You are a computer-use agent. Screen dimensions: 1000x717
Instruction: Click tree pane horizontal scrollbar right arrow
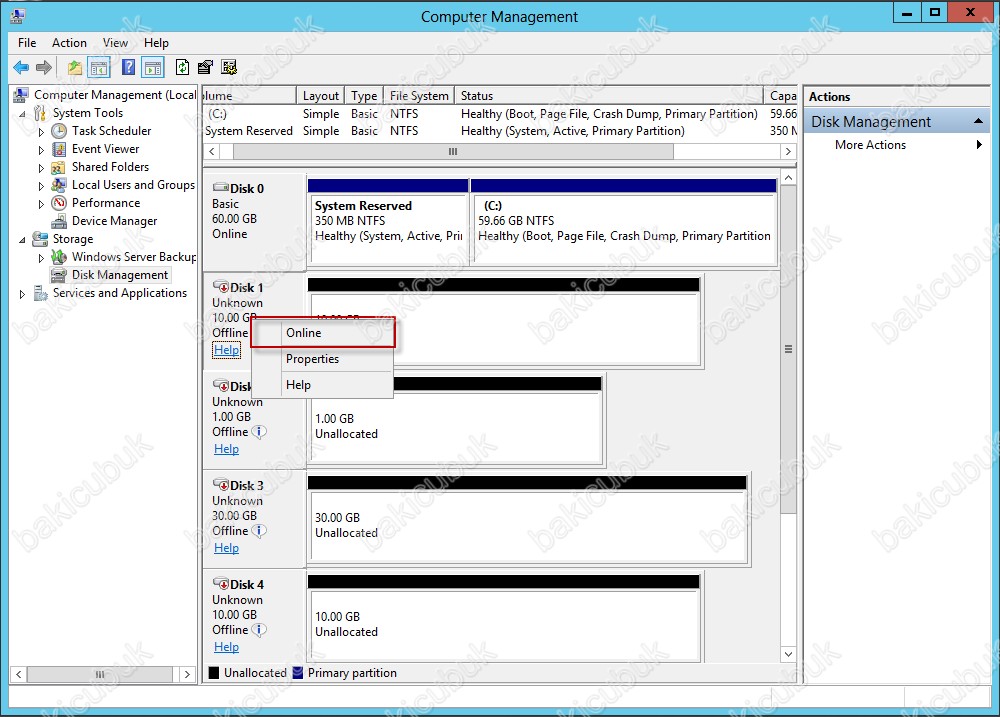(187, 674)
